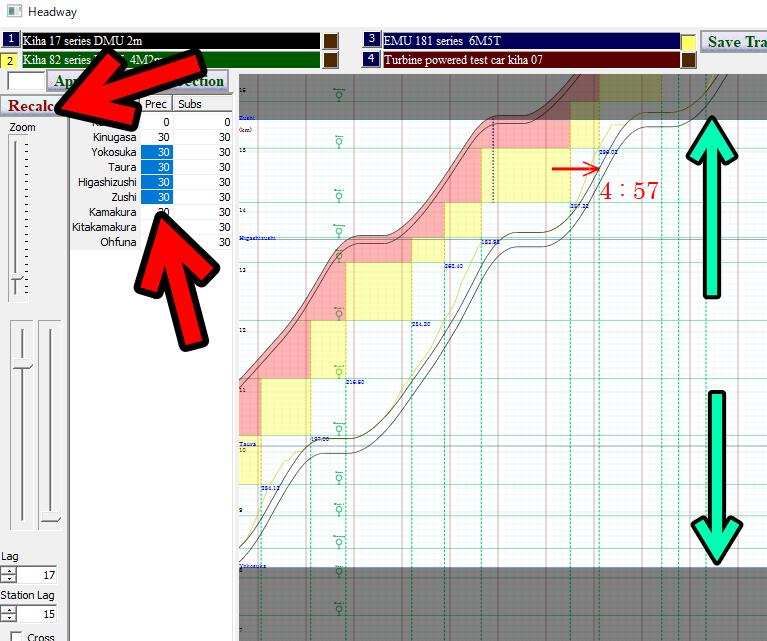767x641 pixels.
Task: Click the Prec column header
Action: 156,104
